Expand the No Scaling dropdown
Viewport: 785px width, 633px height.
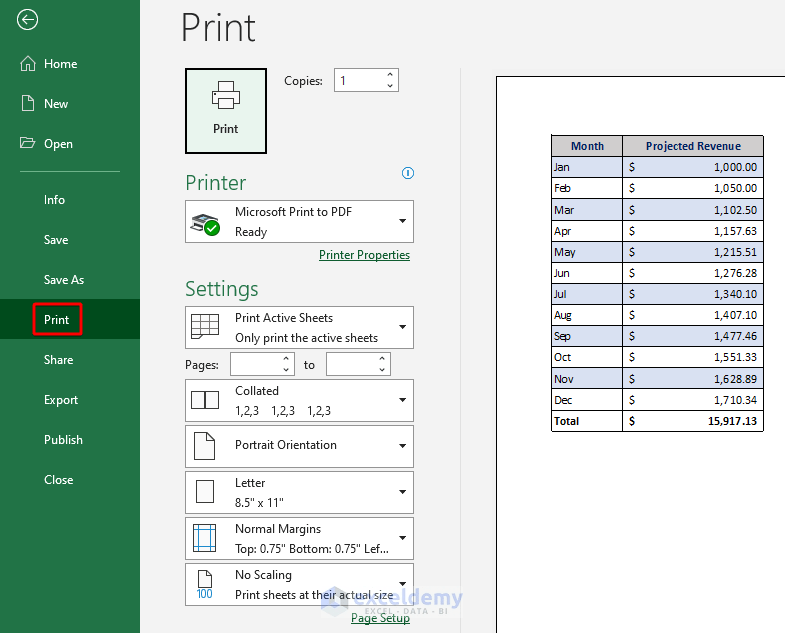tap(299, 584)
